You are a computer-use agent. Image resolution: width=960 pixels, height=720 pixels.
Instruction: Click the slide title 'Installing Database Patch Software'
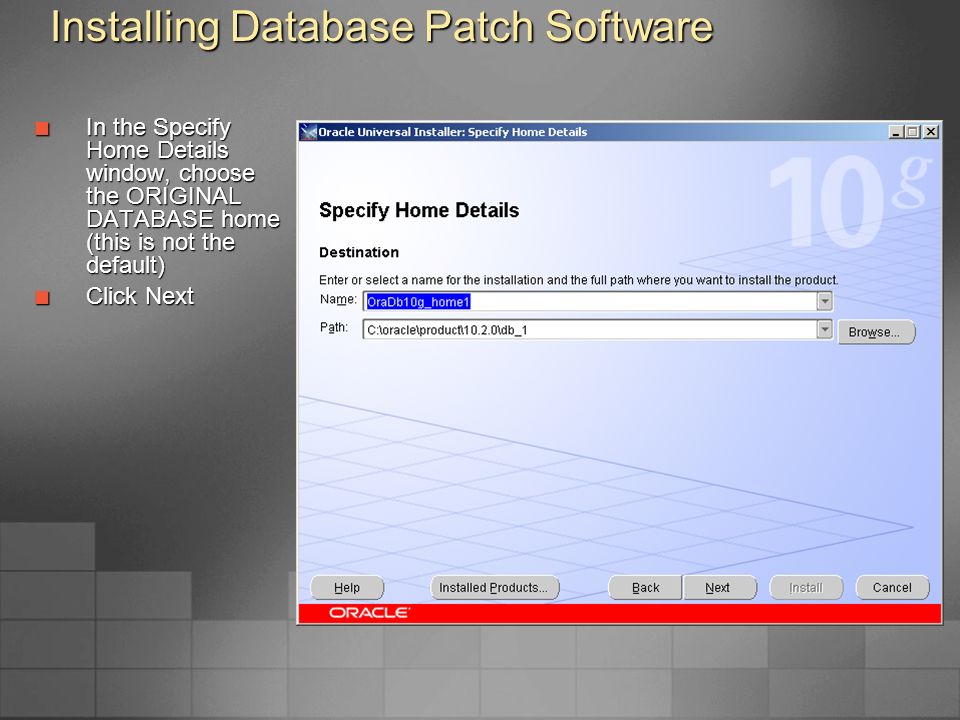tap(382, 26)
